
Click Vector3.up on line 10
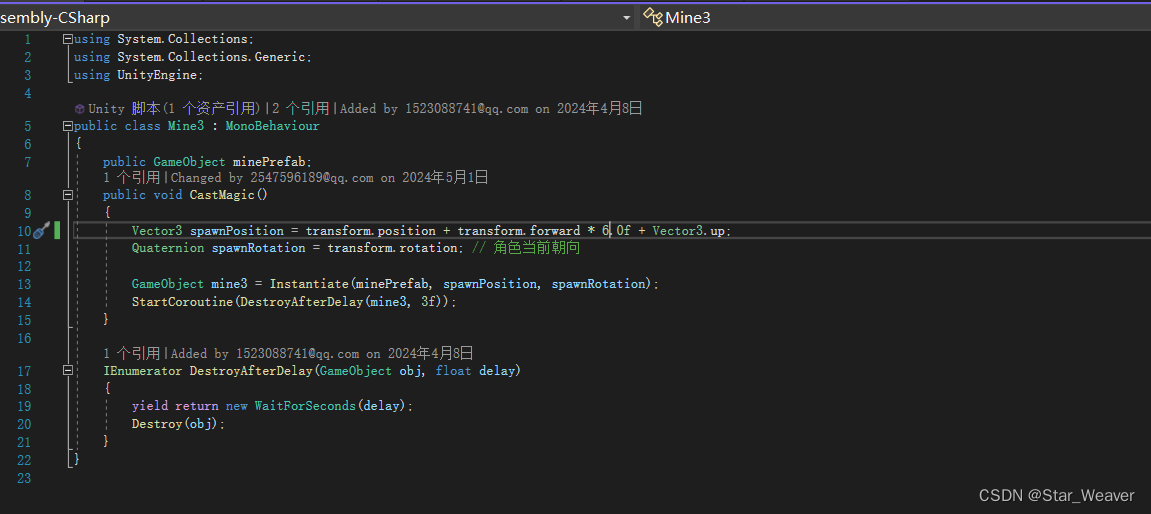click(689, 231)
